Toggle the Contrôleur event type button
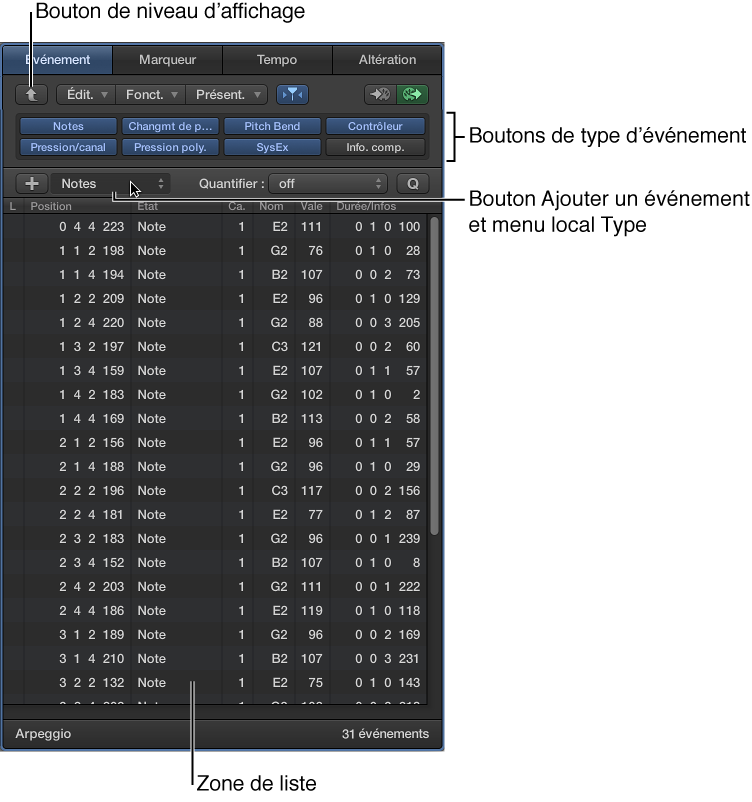Image resolution: width=752 pixels, height=802 pixels. pyautogui.click(x=375, y=126)
